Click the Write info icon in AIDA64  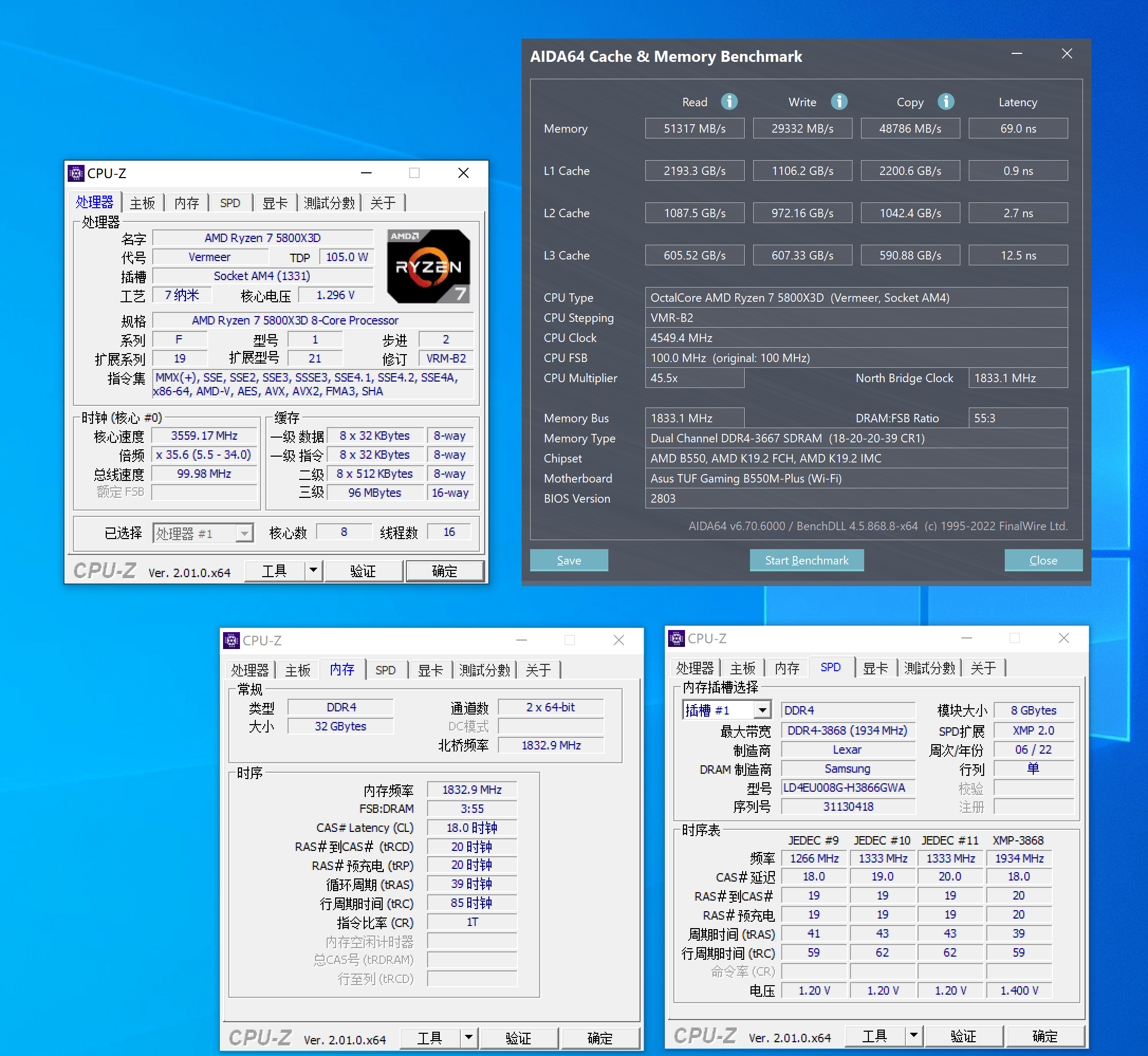pyautogui.click(x=839, y=101)
